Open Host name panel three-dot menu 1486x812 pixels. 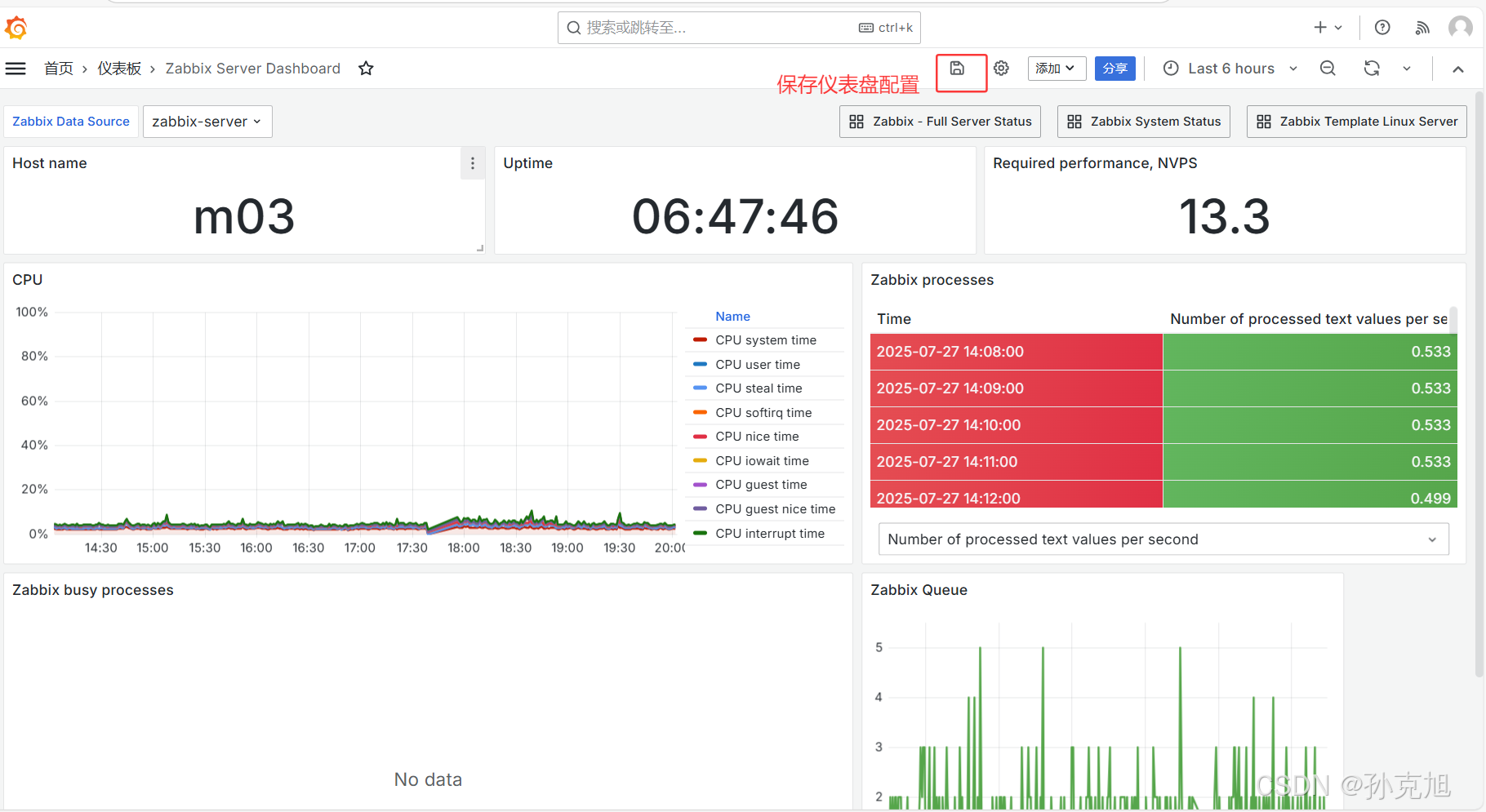click(473, 164)
